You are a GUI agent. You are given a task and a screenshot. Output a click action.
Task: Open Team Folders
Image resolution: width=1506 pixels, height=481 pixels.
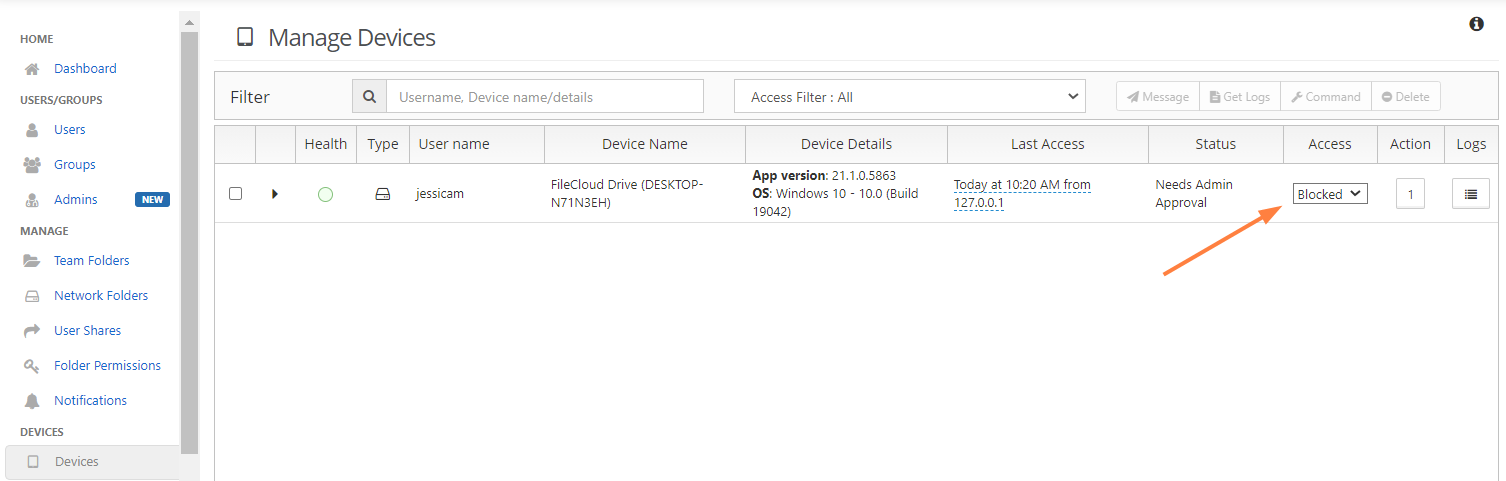click(91, 261)
